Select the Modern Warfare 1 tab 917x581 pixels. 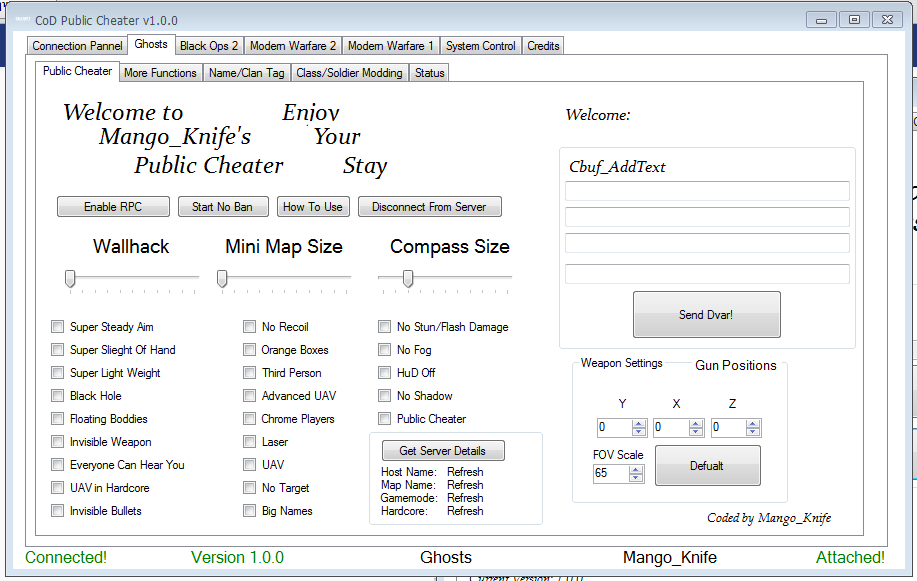click(x=391, y=46)
